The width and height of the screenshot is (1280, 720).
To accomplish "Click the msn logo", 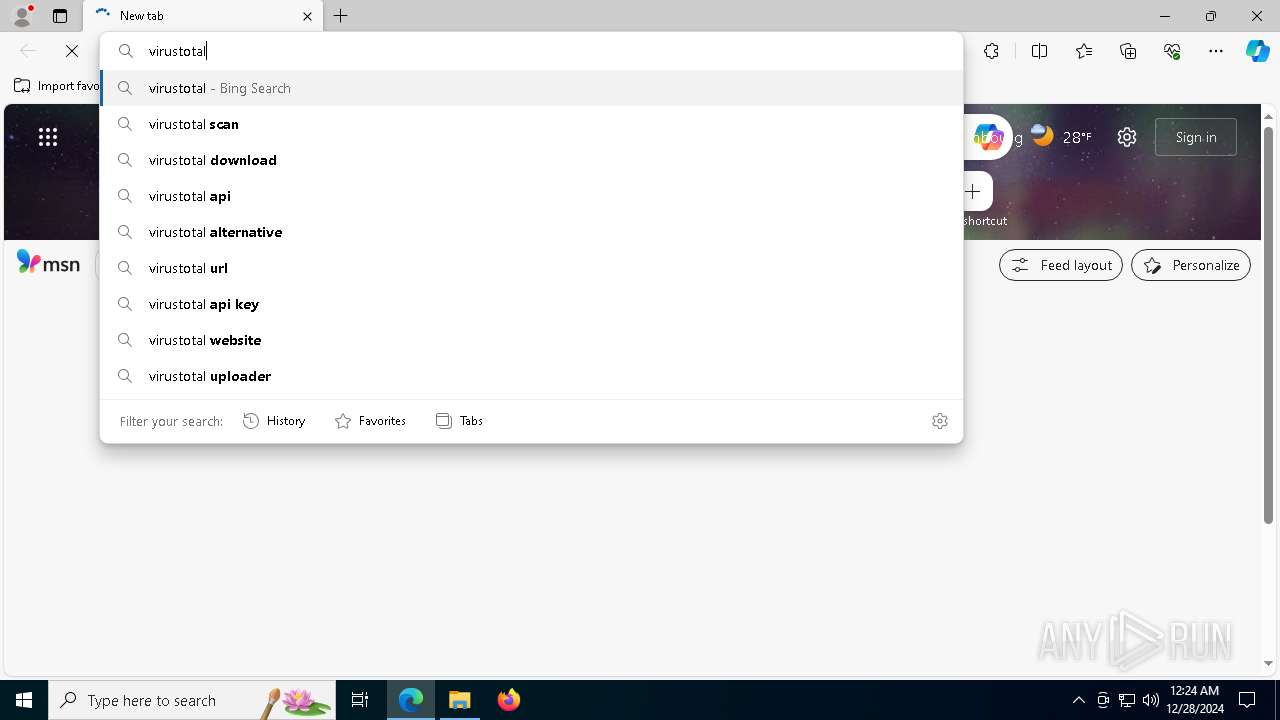I will coord(48,263).
